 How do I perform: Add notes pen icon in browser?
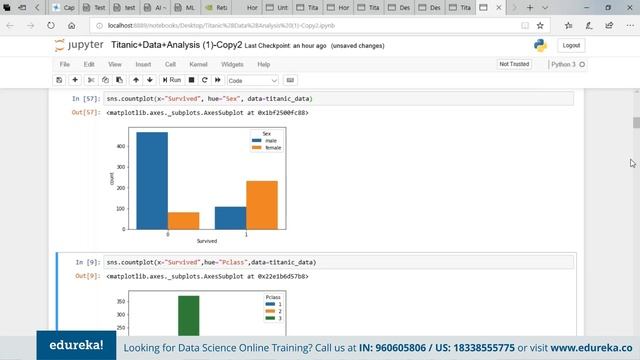[x=589, y=26]
